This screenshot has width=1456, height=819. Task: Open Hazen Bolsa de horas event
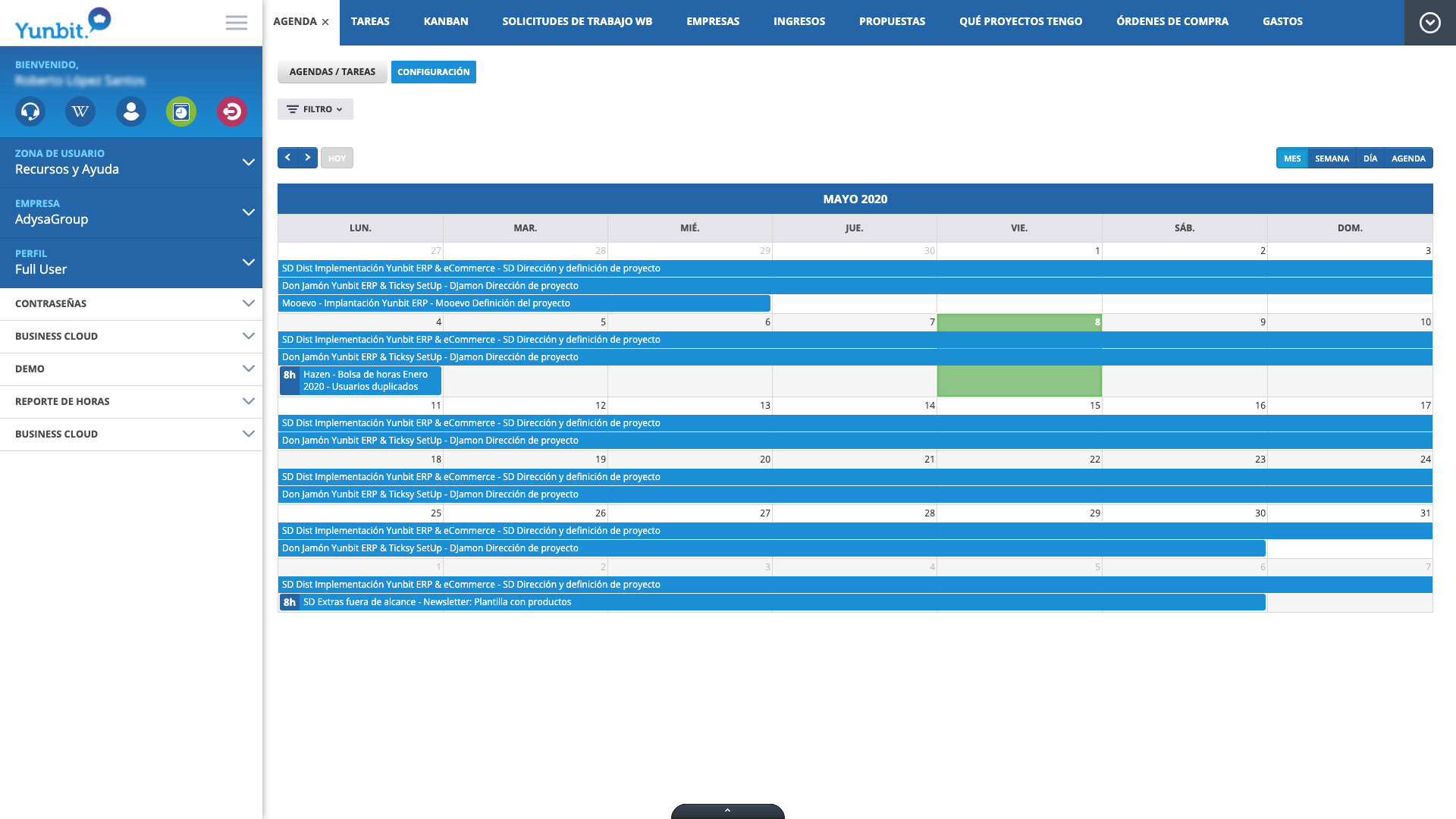coord(360,381)
